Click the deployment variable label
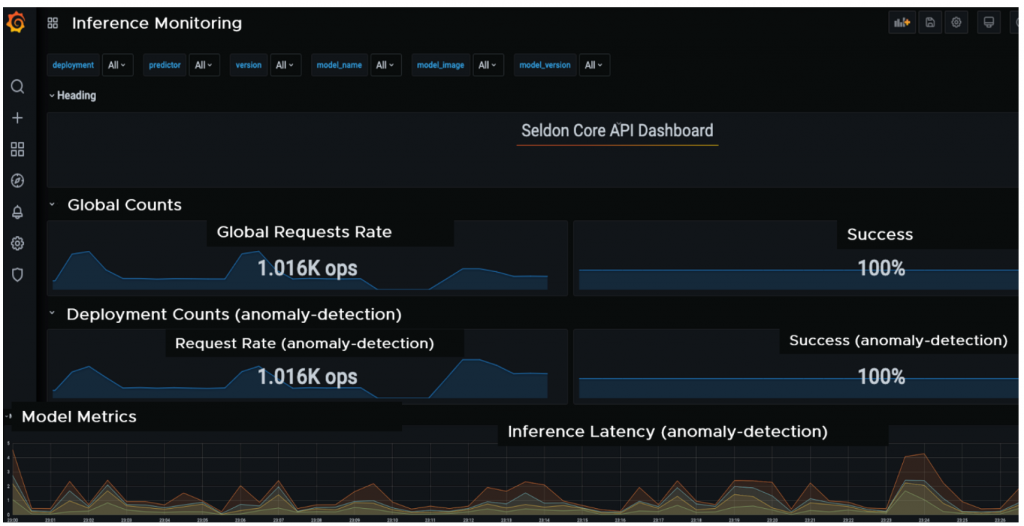Image resolution: width=1024 pixels, height=526 pixels. (x=73, y=65)
